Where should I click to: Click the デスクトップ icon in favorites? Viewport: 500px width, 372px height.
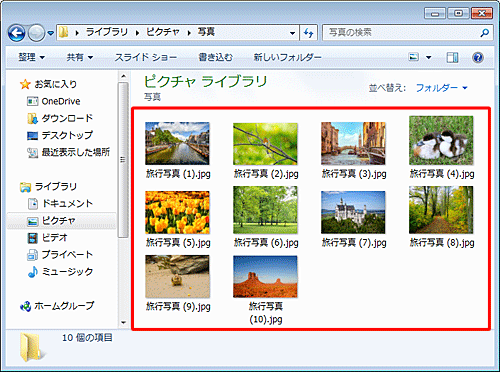click(32, 136)
